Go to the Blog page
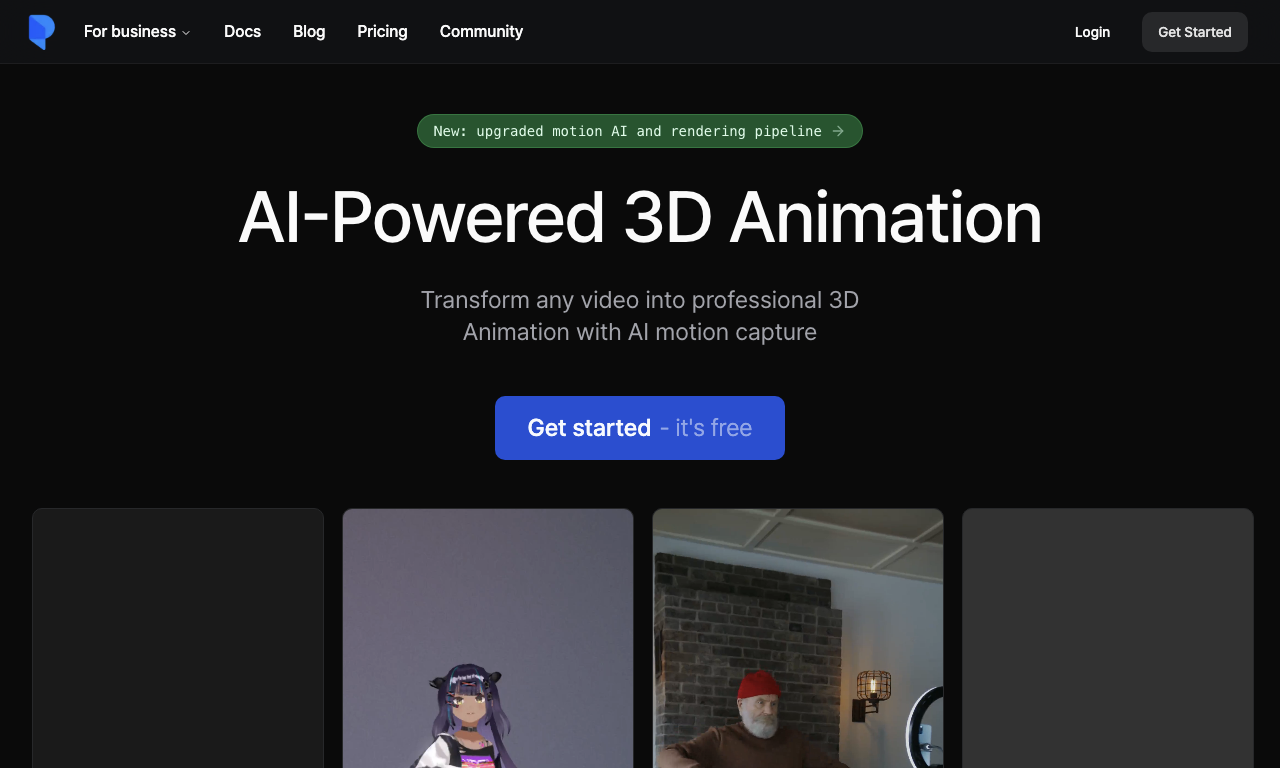Viewport: 1280px width, 768px height. click(309, 32)
